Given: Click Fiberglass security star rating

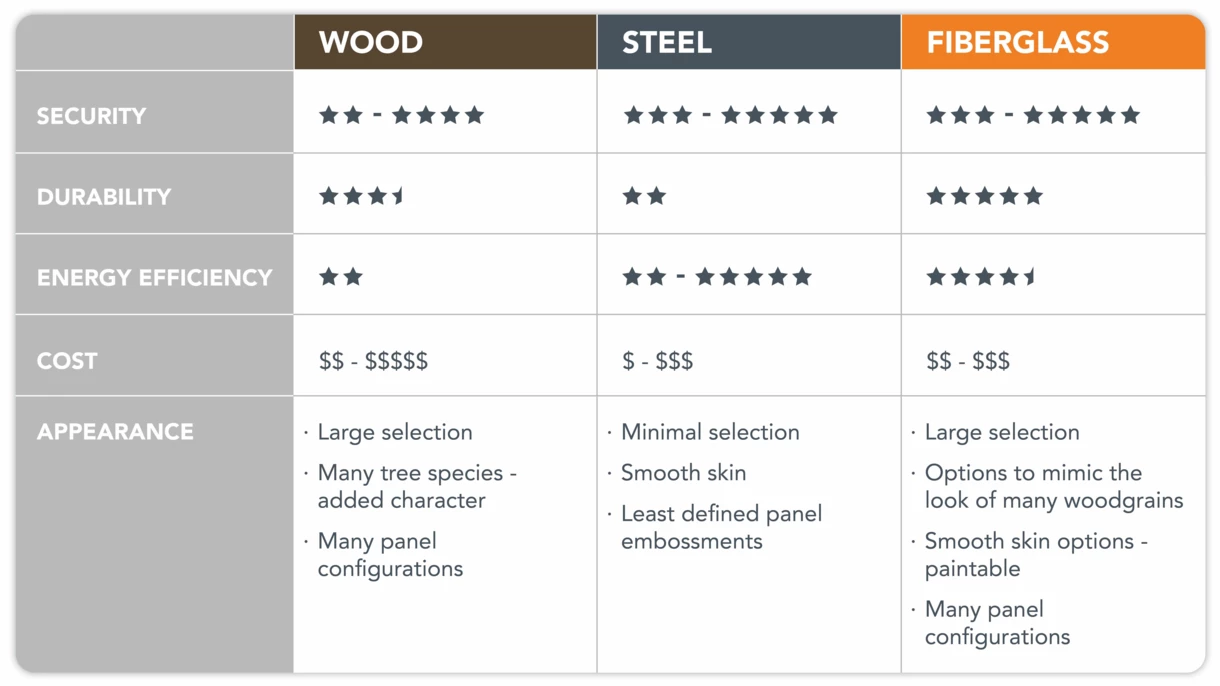Looking at the screenshot, I should coord(1033,115).
